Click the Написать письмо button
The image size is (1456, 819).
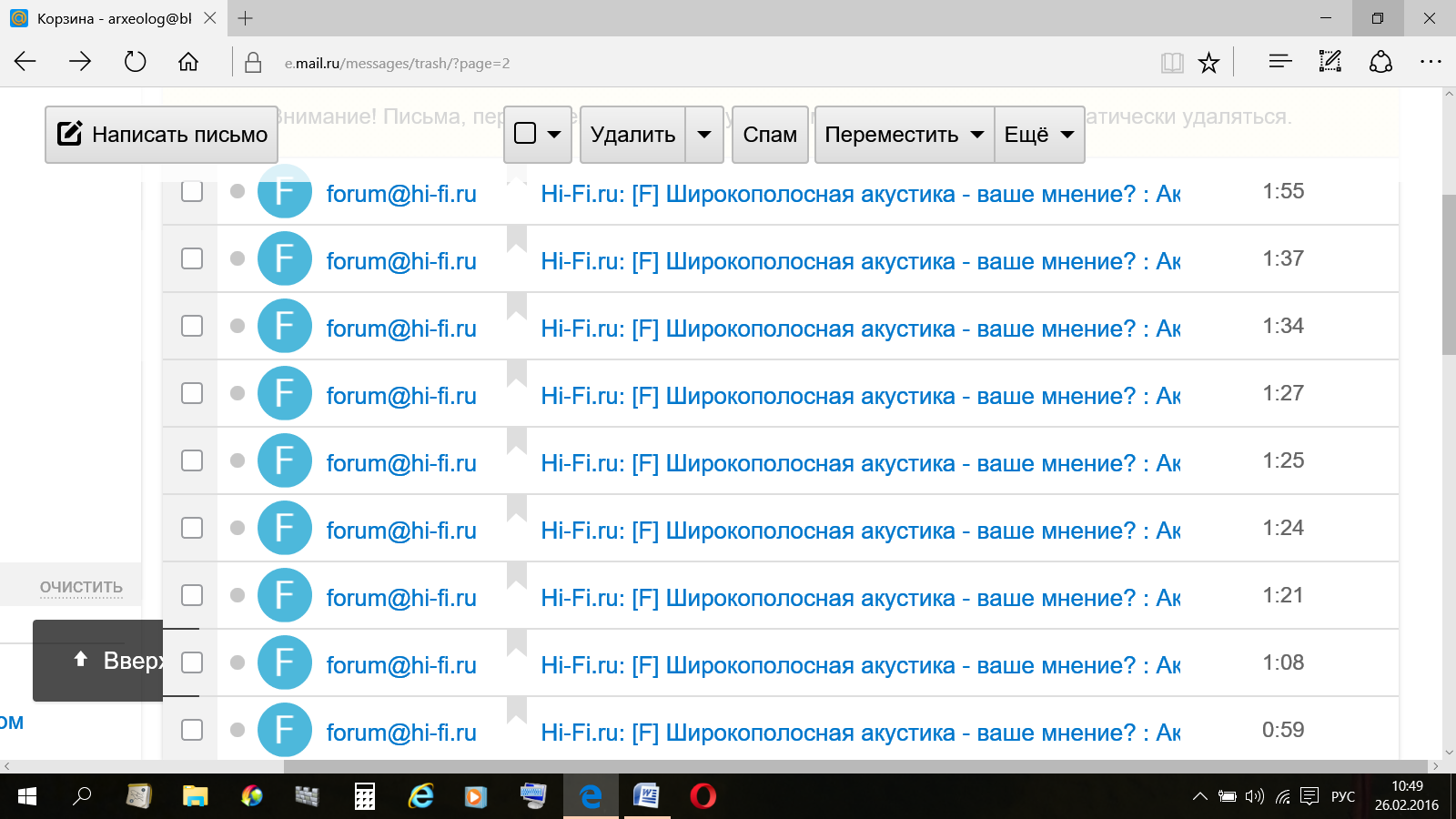click(x=162, y=135)
